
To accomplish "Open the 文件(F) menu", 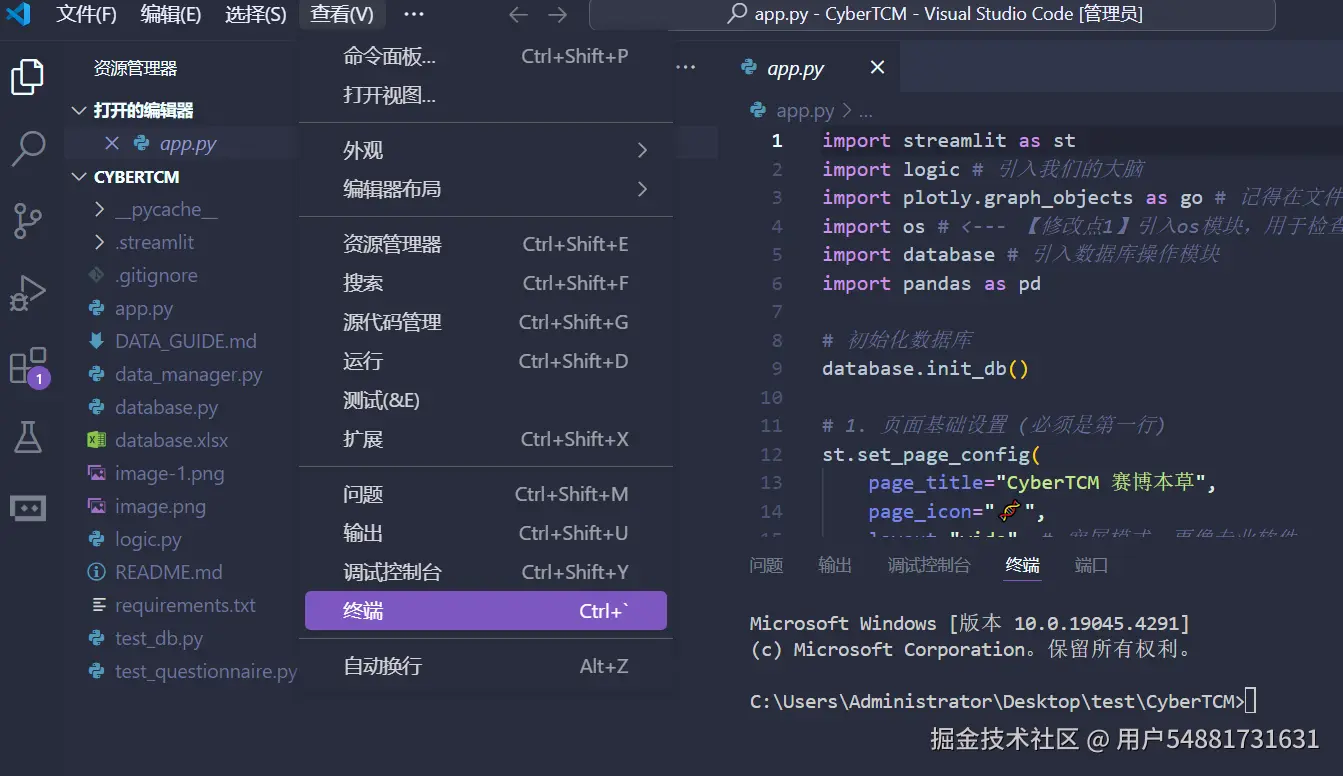I will 86,15.
